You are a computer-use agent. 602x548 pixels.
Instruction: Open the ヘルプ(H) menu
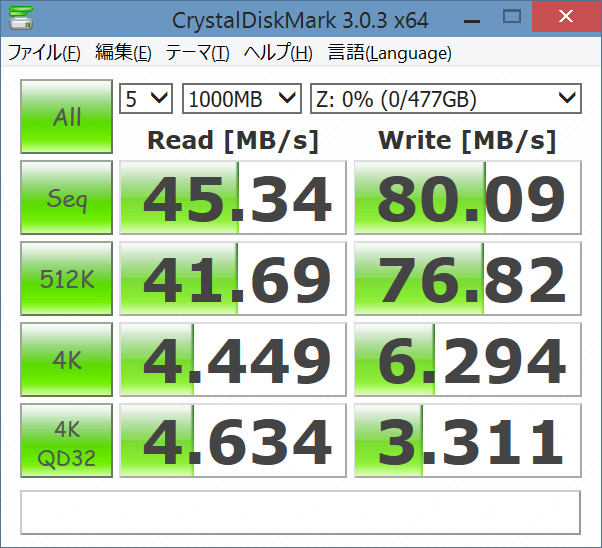pyautogui.click(x=278, y=53)
